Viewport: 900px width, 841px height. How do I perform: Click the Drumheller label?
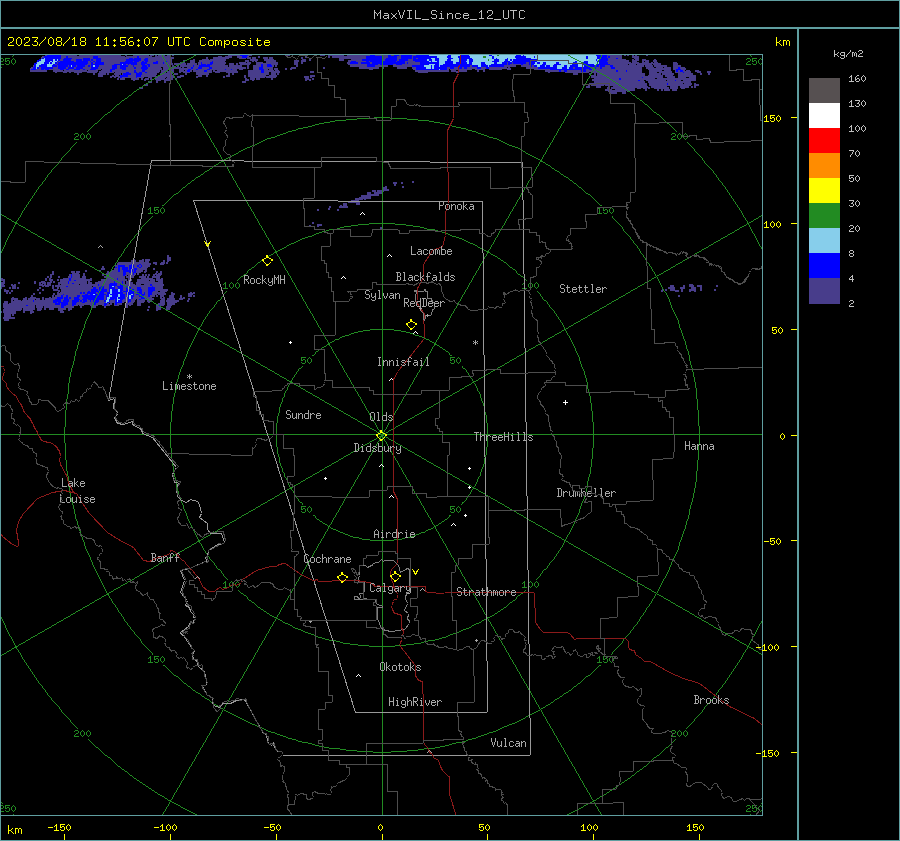coord(586,493)
